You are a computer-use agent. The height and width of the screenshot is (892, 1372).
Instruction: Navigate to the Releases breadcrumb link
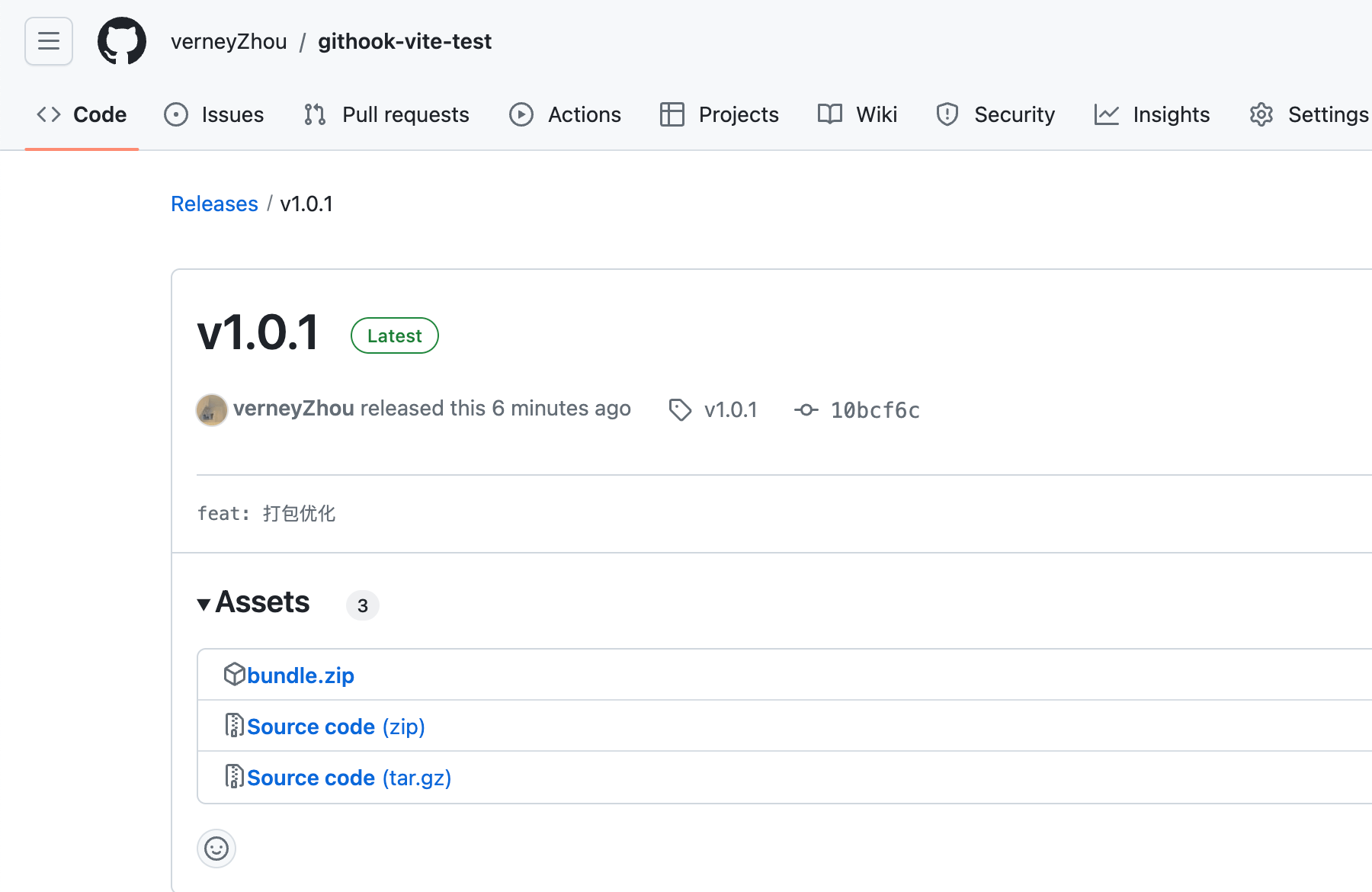[x=214, y=204]
